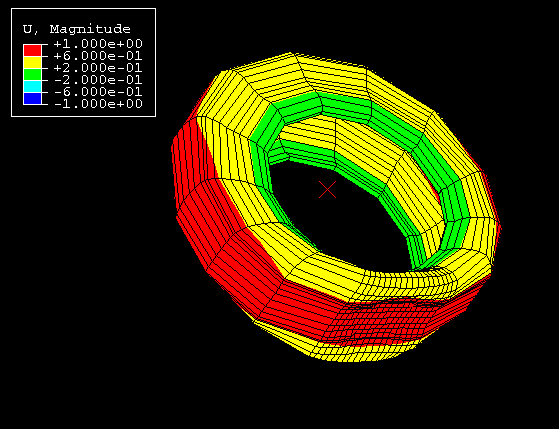Viewport: 559px width, 429px height.
Task: Click the +2.000e-01 legend value
Action: point(98,68)
